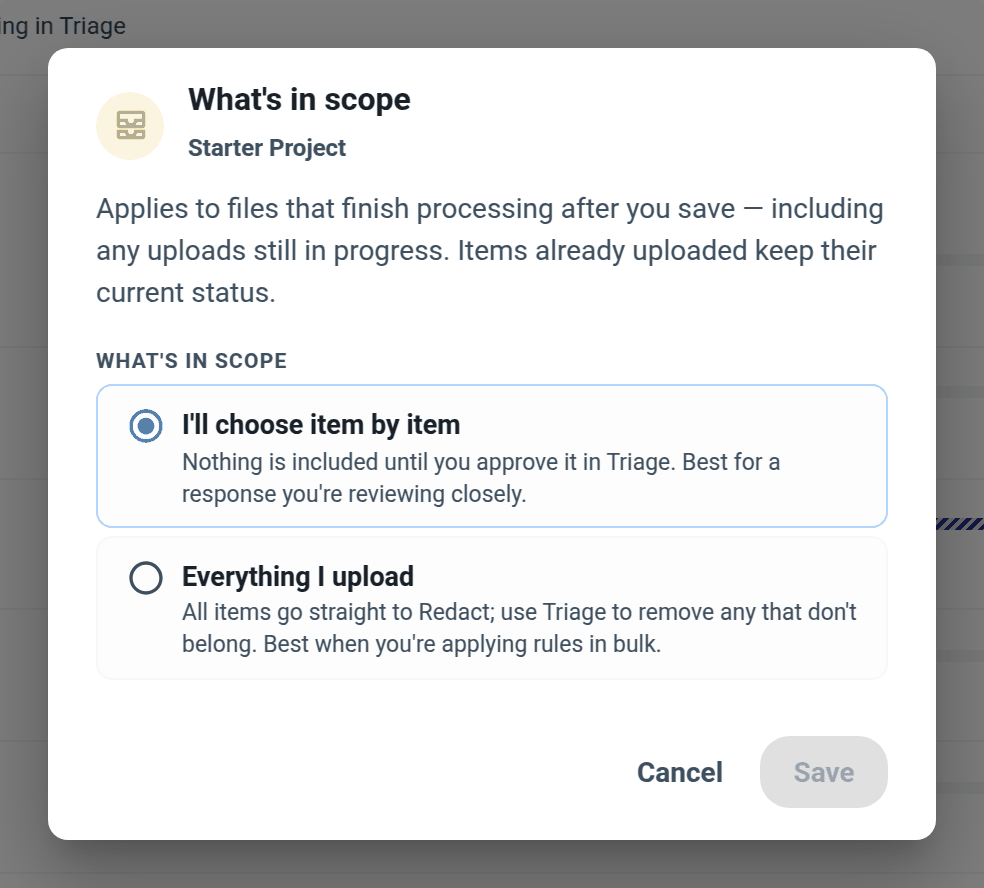Viewport: 984px width, 888px height.
Task: Cancel the scope dialog
Action: tap(680, 772)
